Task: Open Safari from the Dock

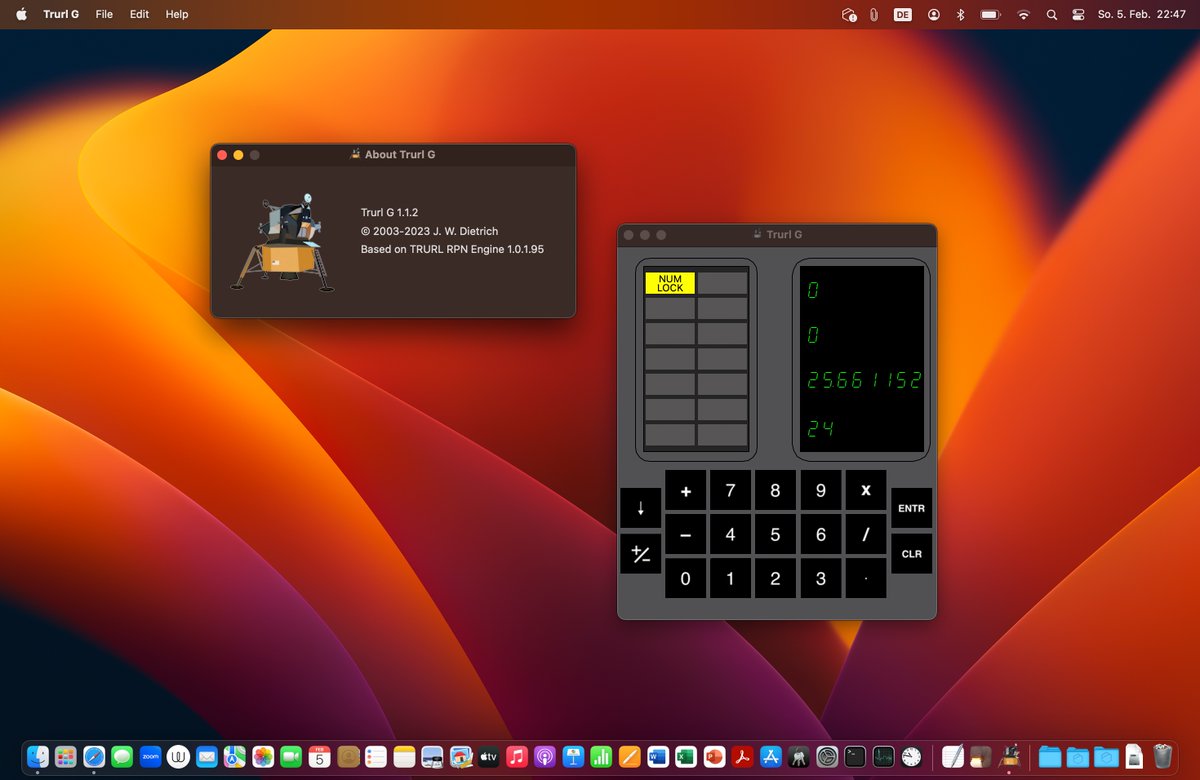Action: coord(94,756)
